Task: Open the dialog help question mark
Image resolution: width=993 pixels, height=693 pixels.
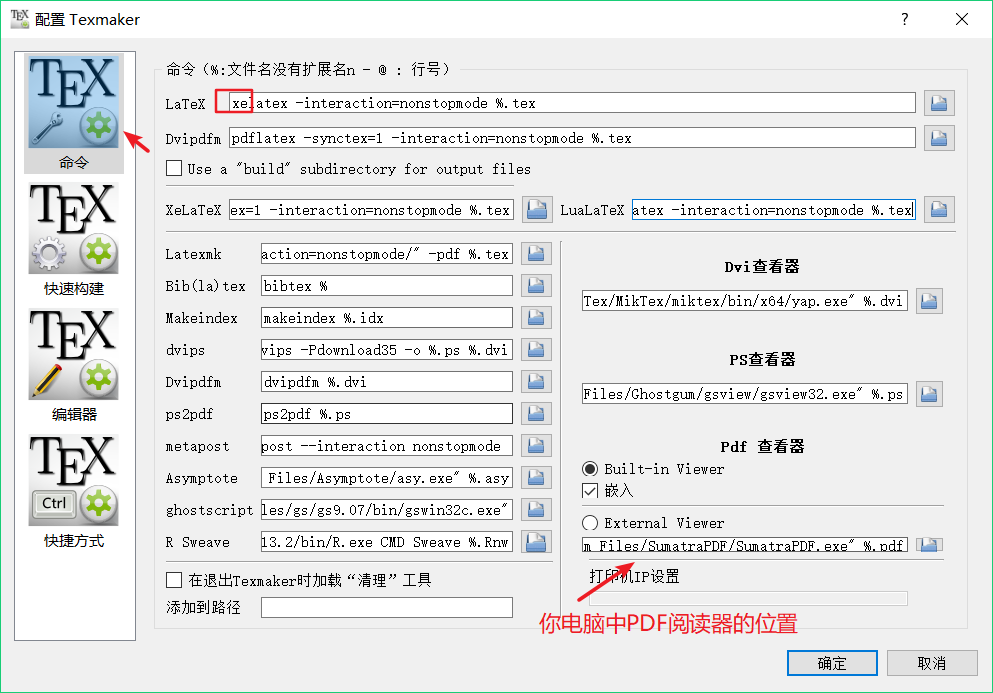Action: [x=904, y=19]
